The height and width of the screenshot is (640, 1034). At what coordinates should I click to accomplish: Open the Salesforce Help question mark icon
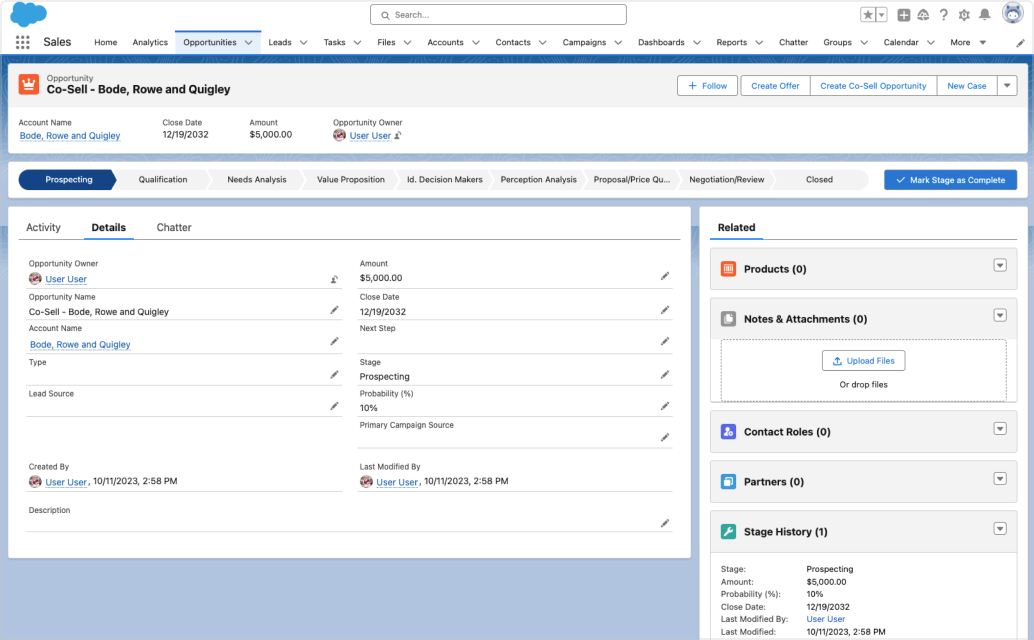[x=944, y=15]
